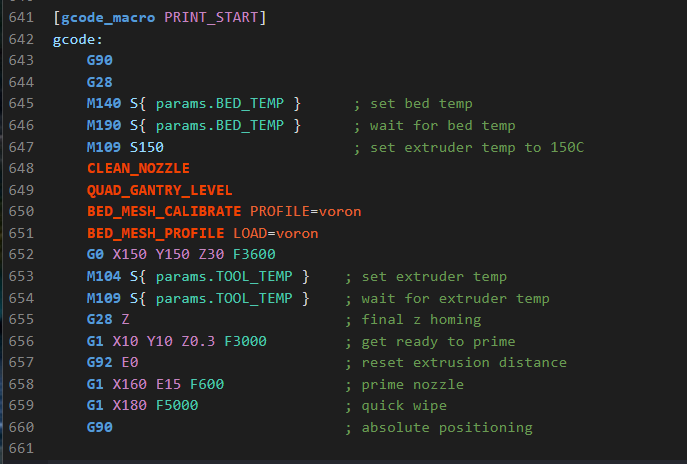The image size is (687, 464).
Task: Click the '; prime nozzle' comment
Action: click(404, 385)
